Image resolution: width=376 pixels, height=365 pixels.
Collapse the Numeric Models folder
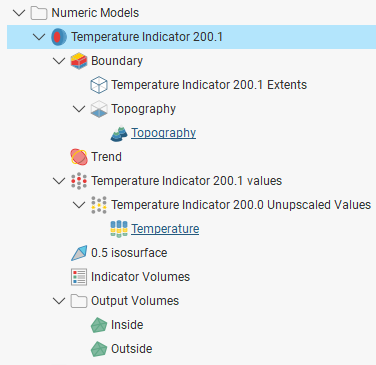point(19,13)
